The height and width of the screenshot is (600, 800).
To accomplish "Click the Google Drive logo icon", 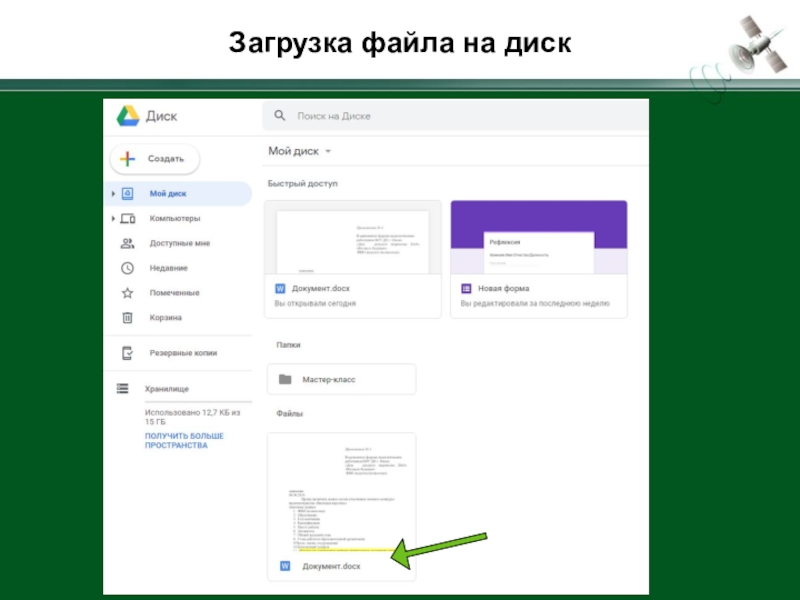I will (126, 116).
